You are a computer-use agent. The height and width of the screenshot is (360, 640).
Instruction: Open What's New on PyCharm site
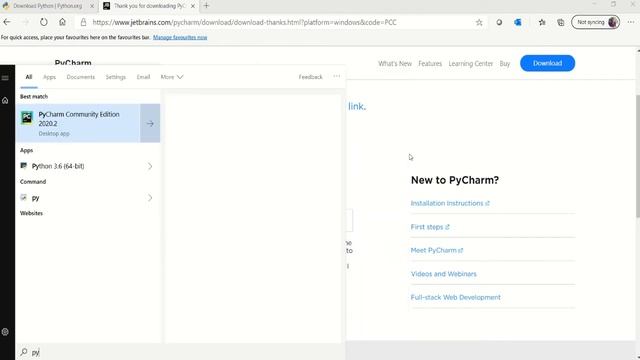coord(395,64)
